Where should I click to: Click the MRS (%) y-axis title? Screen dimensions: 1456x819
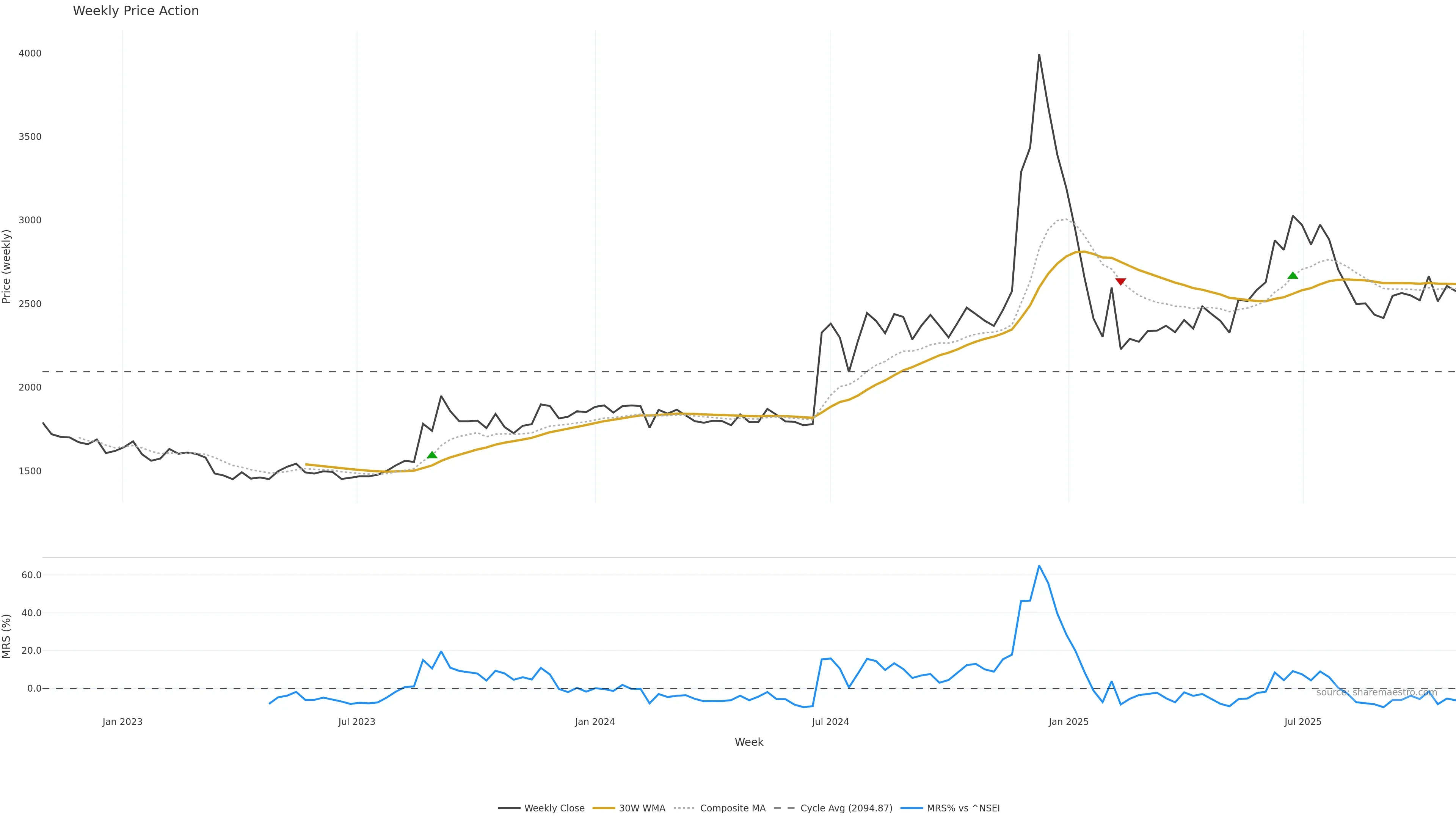click(x=7, y=636)
